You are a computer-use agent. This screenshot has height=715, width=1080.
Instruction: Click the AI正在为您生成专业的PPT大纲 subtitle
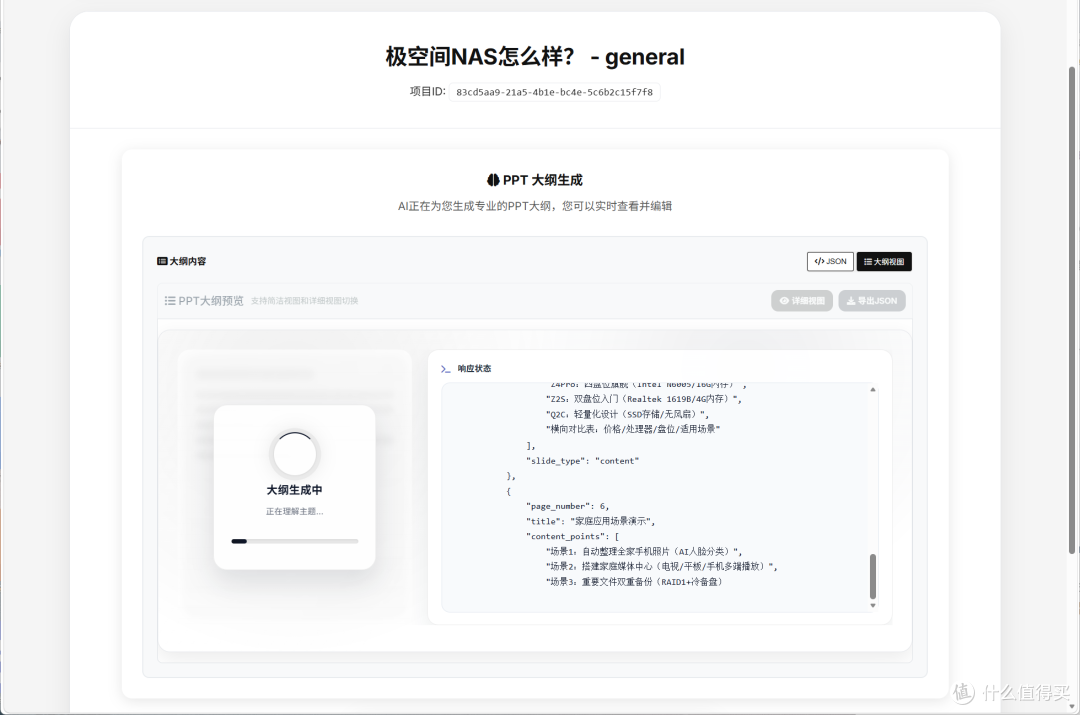pyautogui.click(x=535, y=206)
